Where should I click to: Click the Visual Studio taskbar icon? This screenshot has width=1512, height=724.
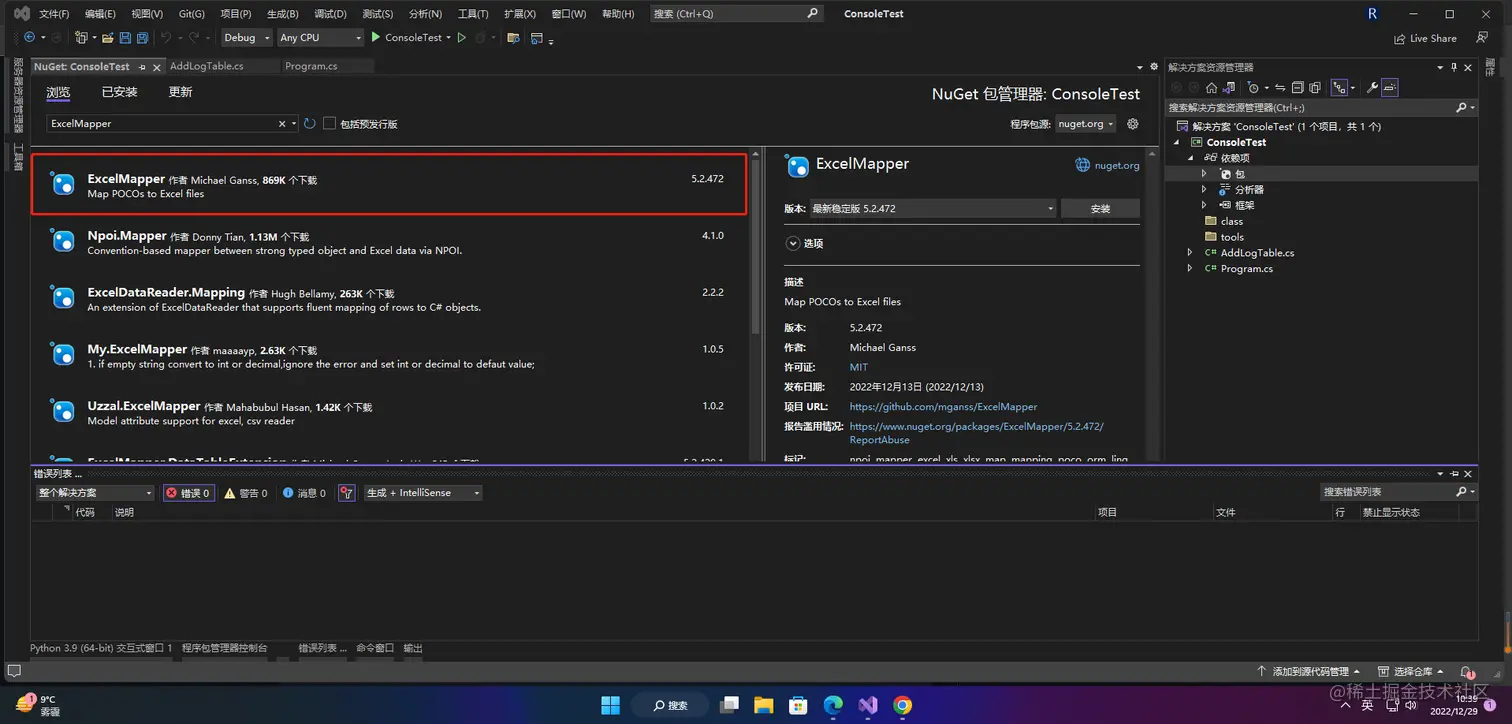(x=868, y=705)
